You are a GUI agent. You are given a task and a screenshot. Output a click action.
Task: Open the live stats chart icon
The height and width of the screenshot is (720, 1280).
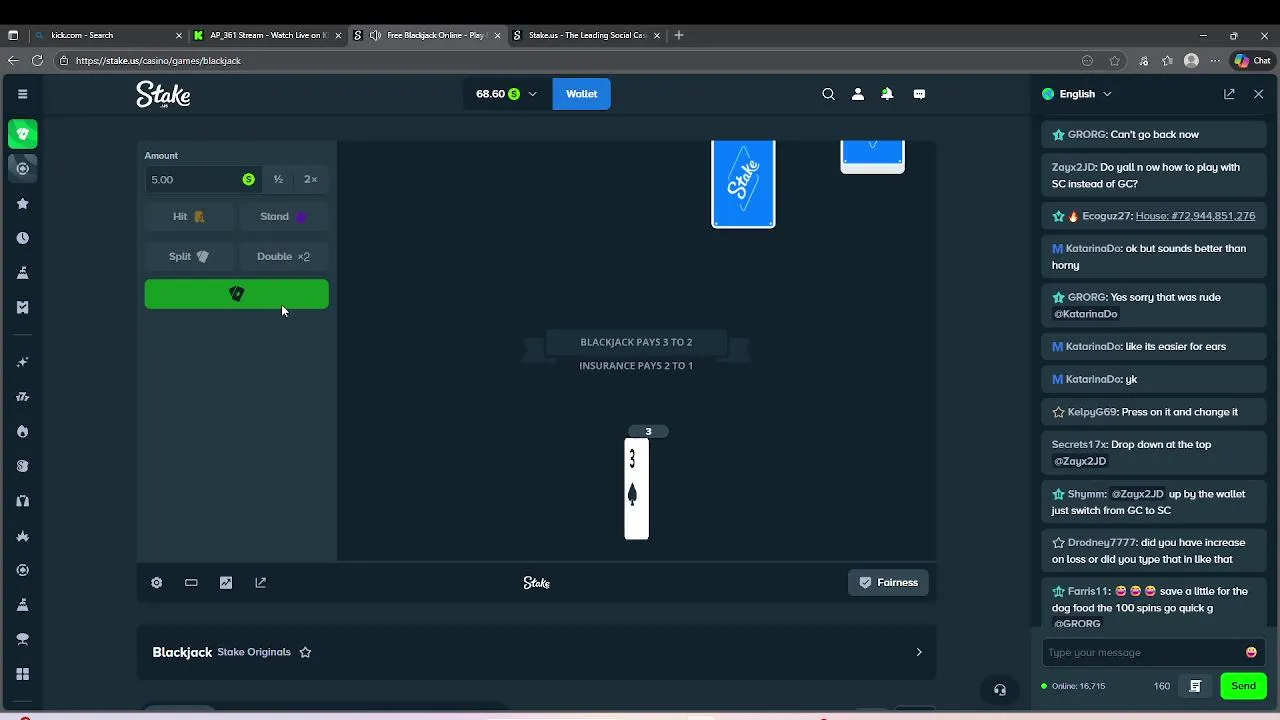click(226, 582)
